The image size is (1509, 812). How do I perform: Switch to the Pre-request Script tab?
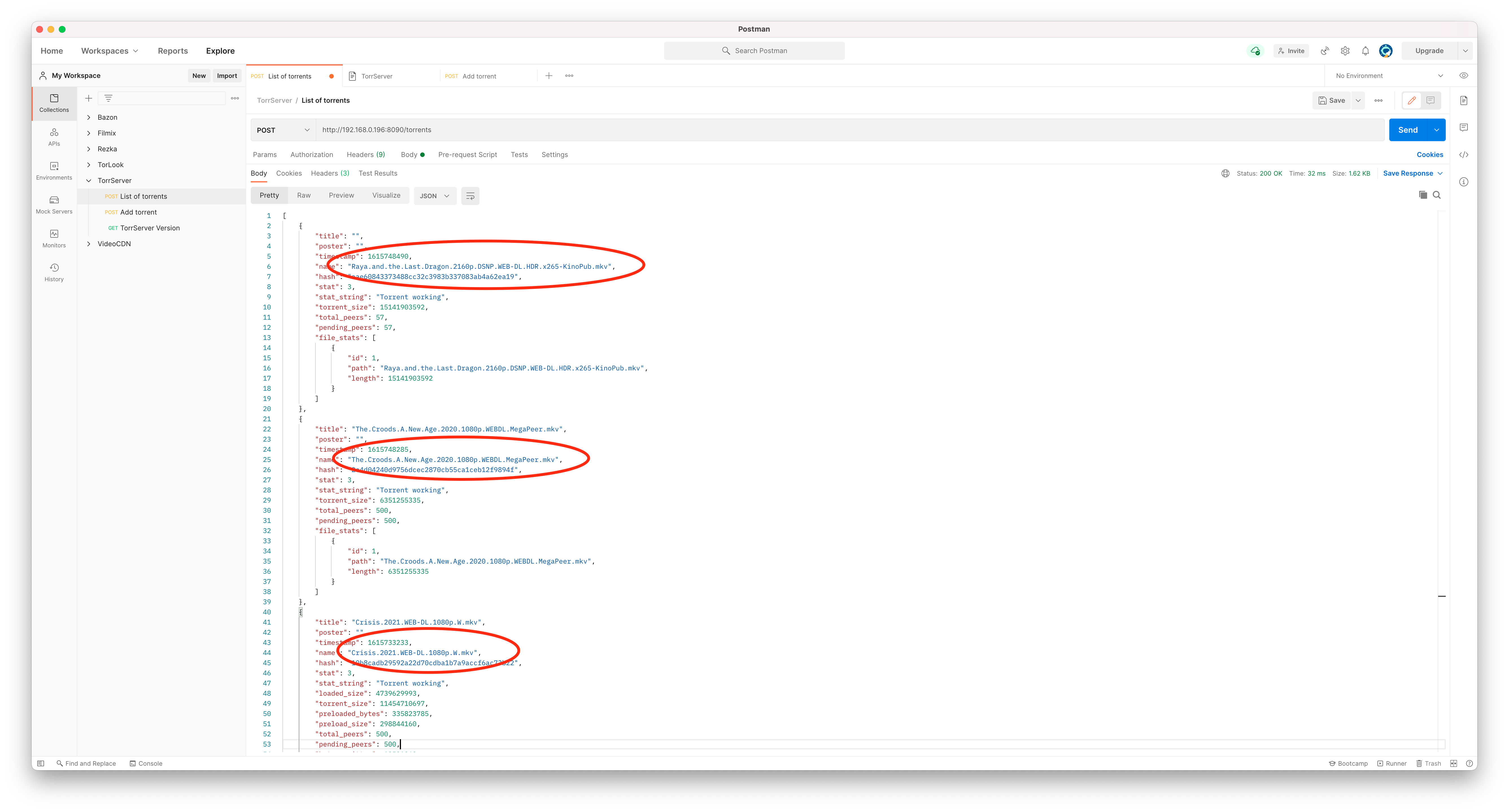click(x=467, y=155)
